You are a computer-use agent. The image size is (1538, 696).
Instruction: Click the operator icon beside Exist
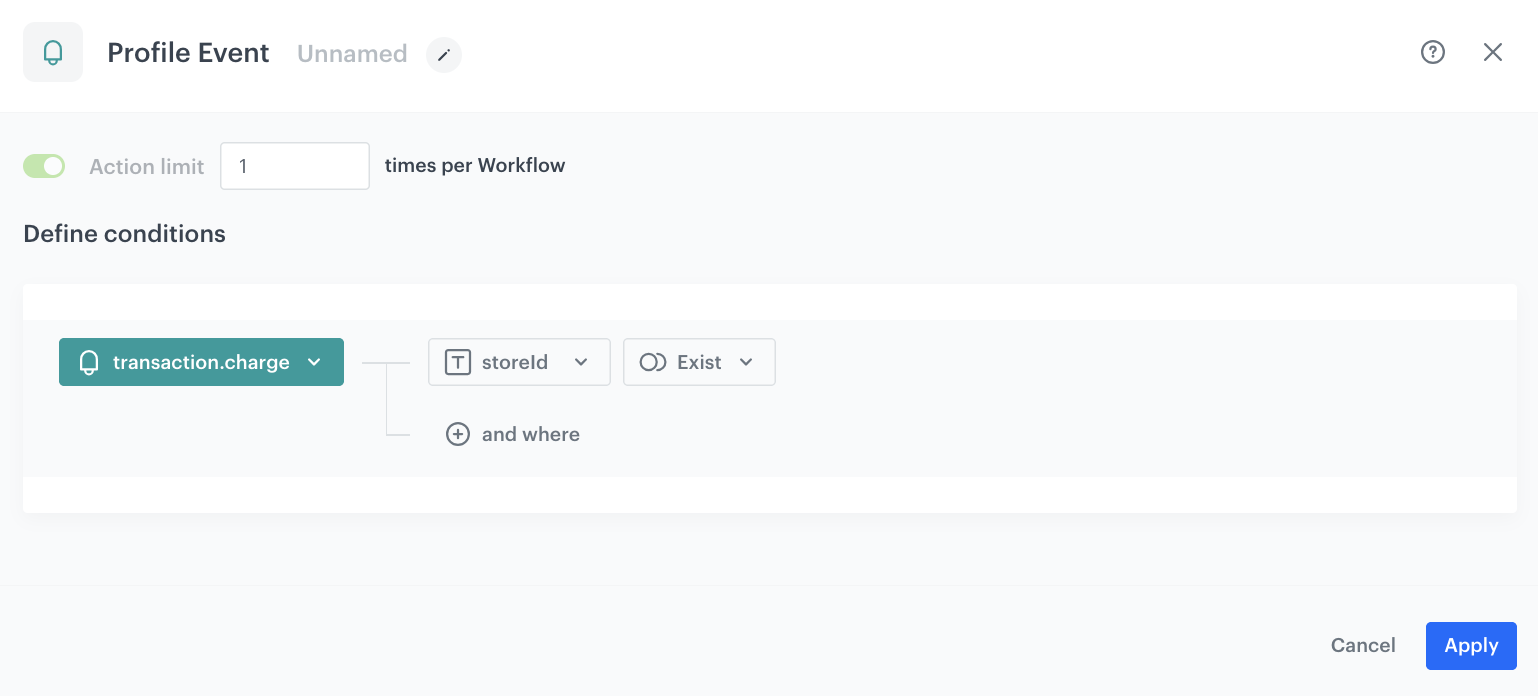tap(653, 362)
